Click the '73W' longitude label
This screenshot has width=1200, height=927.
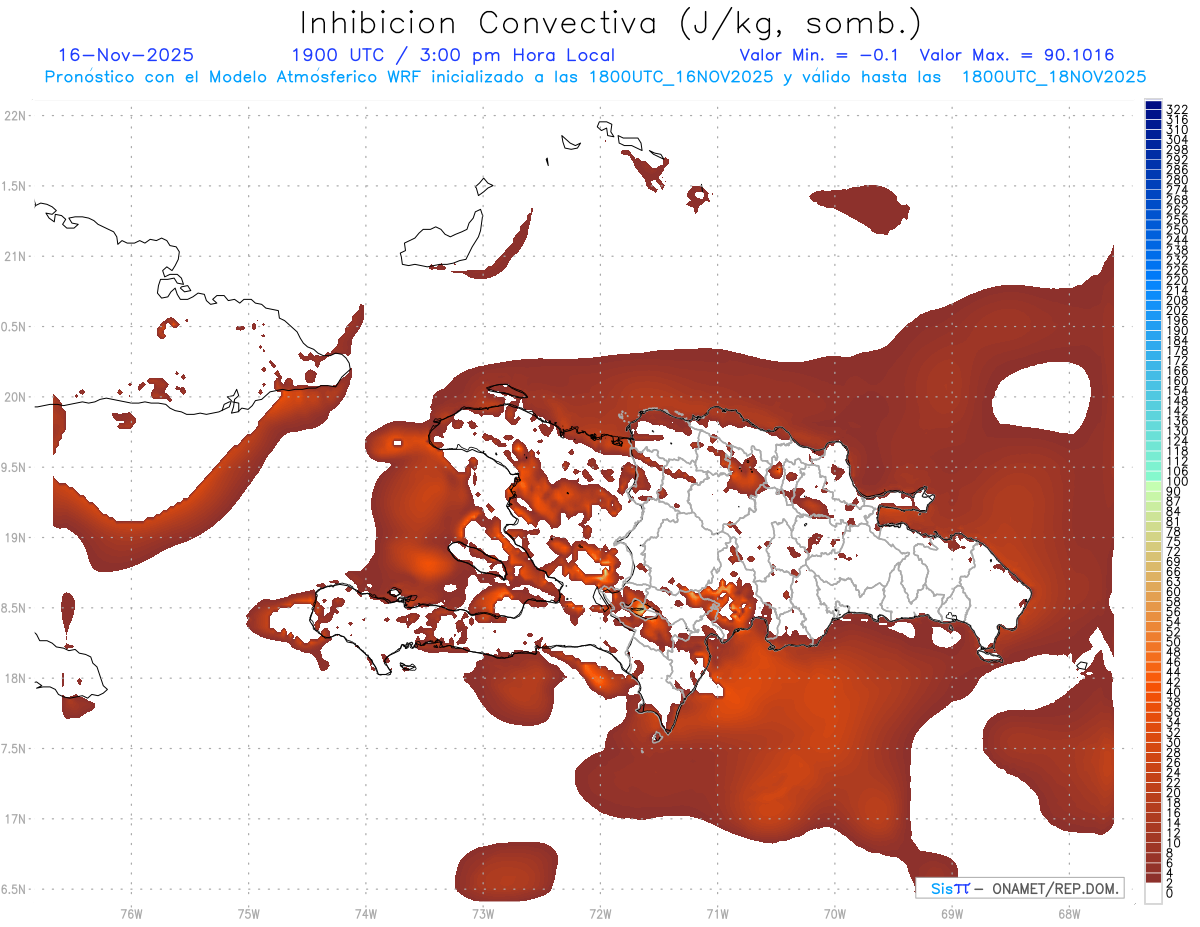coord(483,913)
